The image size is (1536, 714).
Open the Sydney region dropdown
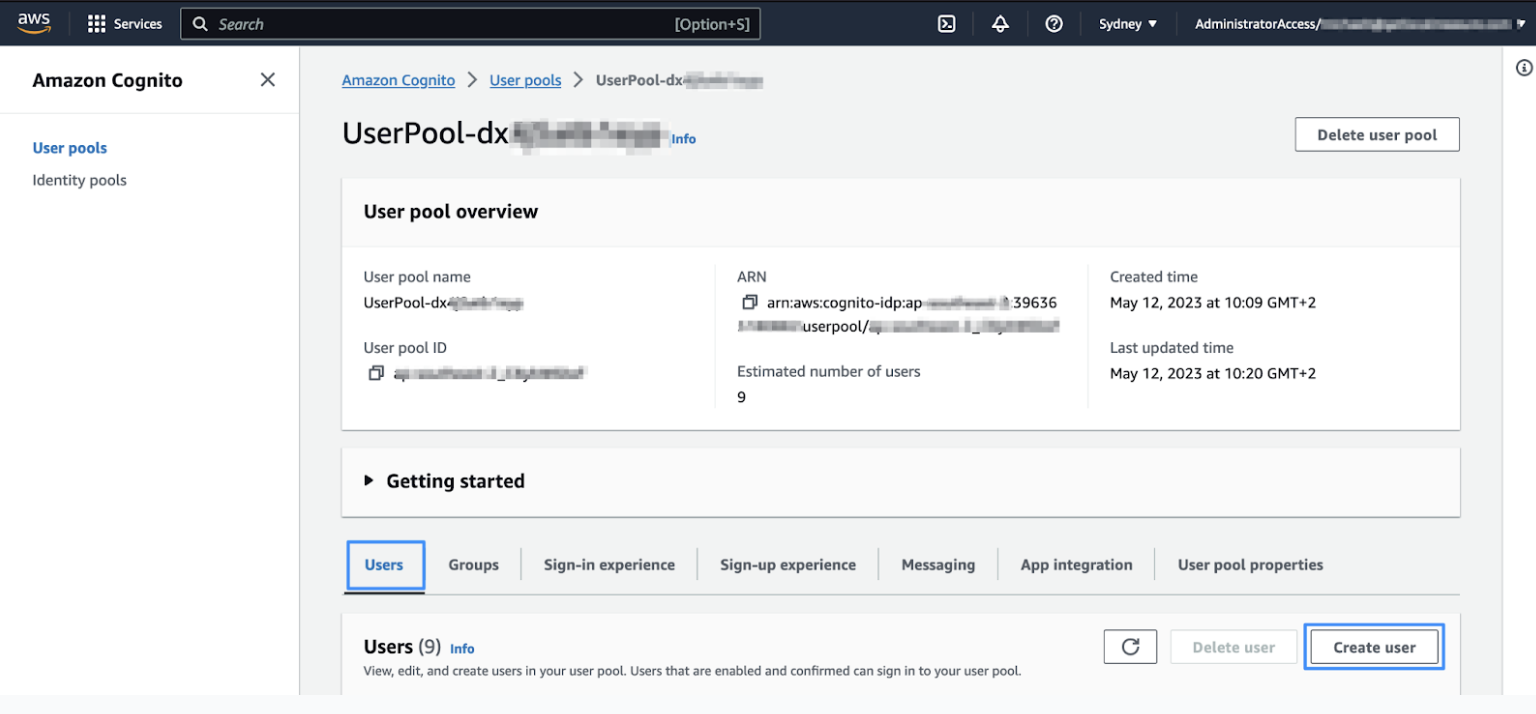click(1128, 24)
